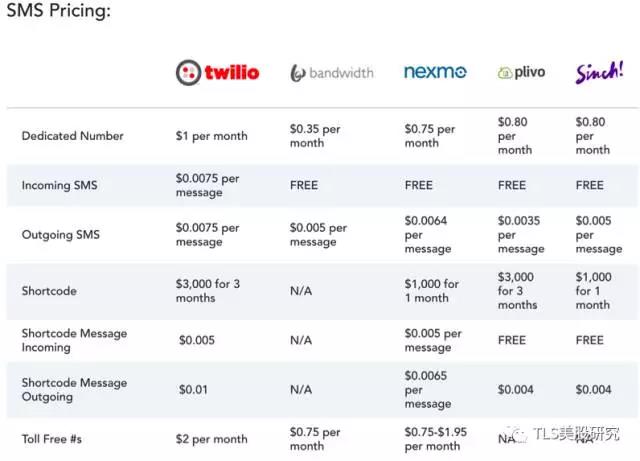The image size is (640, 461).
Task: Select the Incoming SMS row label
Action: tap(60, 185)
